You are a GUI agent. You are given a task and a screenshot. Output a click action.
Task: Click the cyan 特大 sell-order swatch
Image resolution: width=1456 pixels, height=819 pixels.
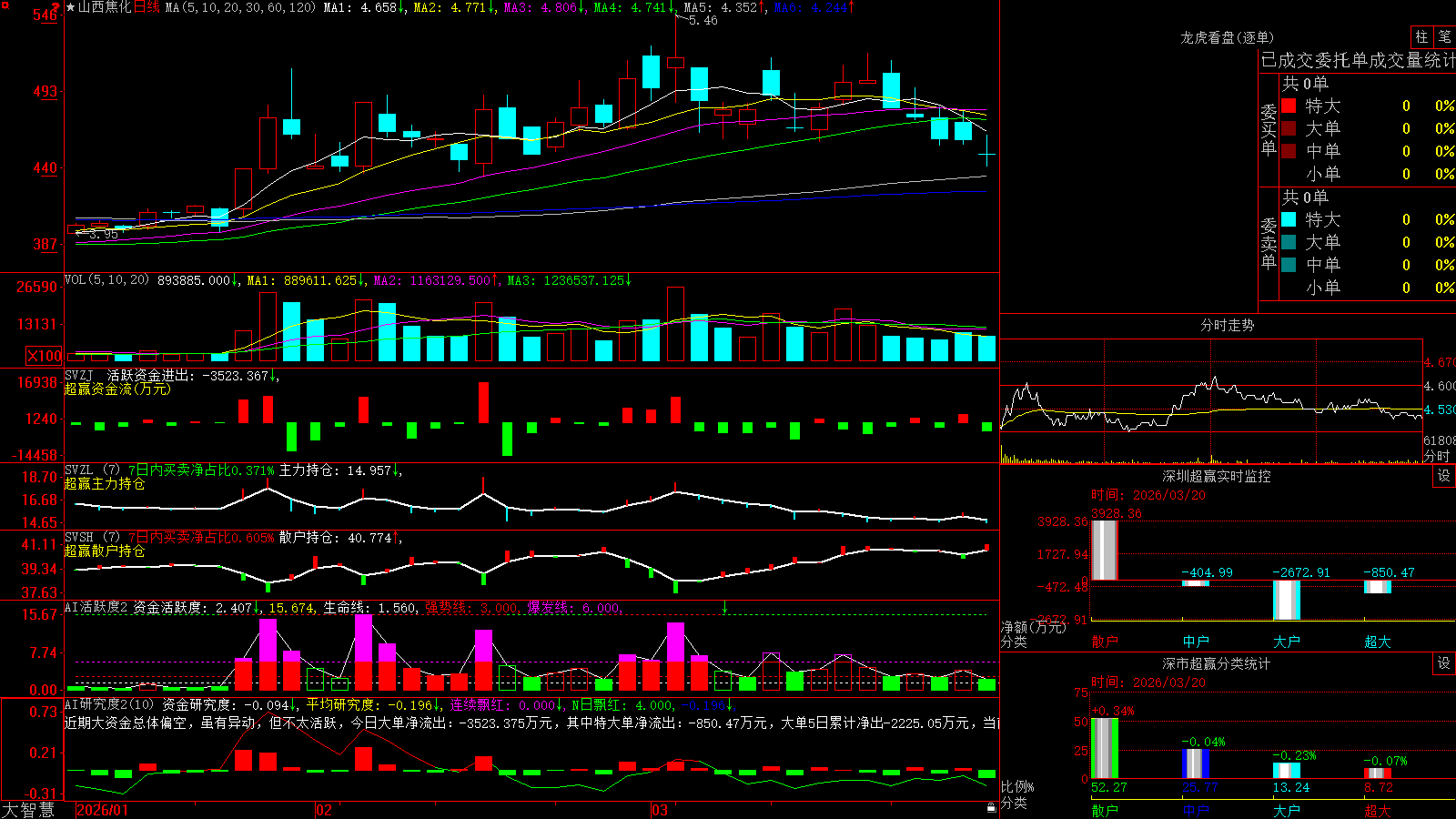tap(1289, 219)
